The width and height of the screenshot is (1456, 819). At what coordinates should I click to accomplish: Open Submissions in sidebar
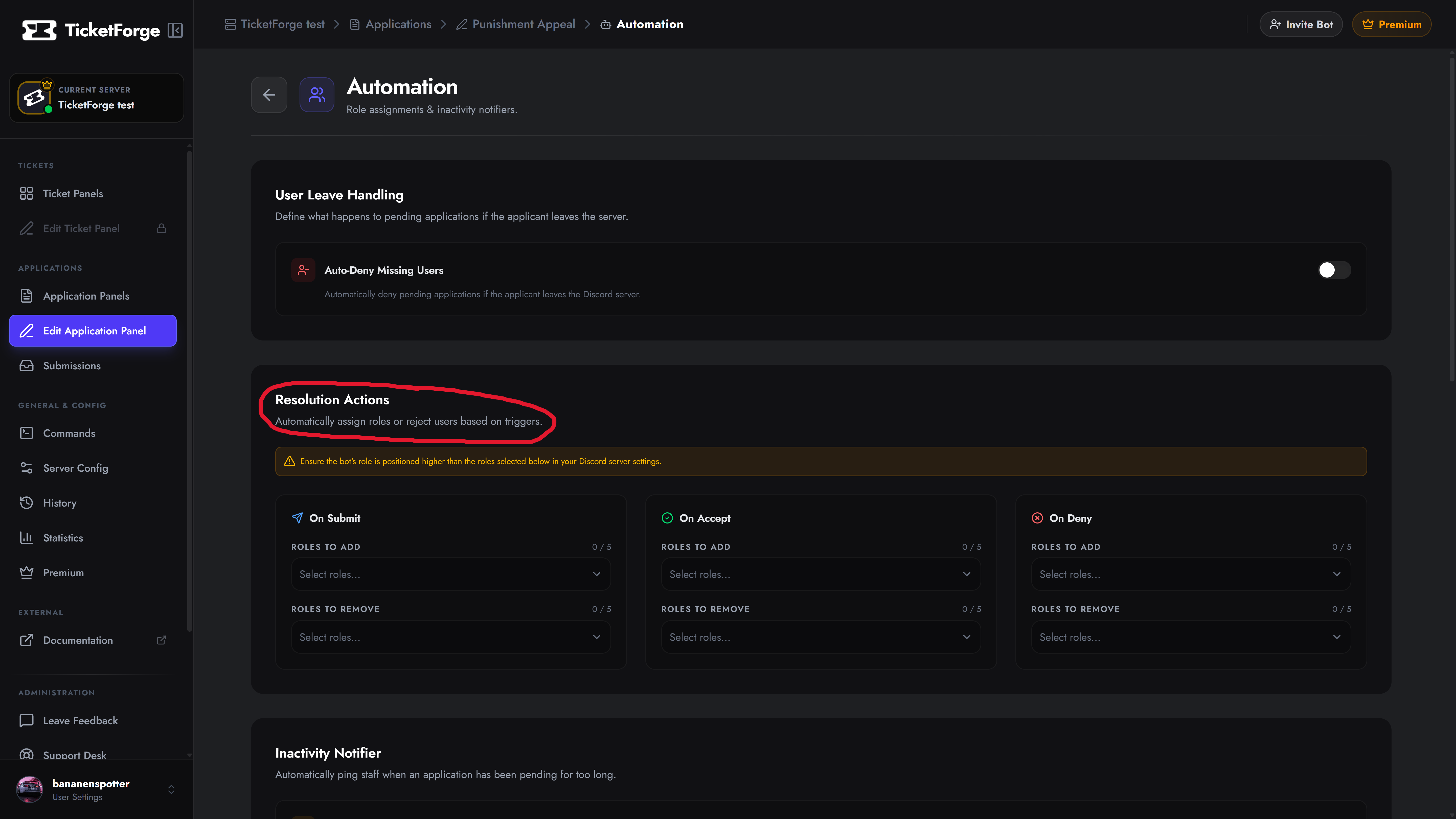[x=93, y=366]
